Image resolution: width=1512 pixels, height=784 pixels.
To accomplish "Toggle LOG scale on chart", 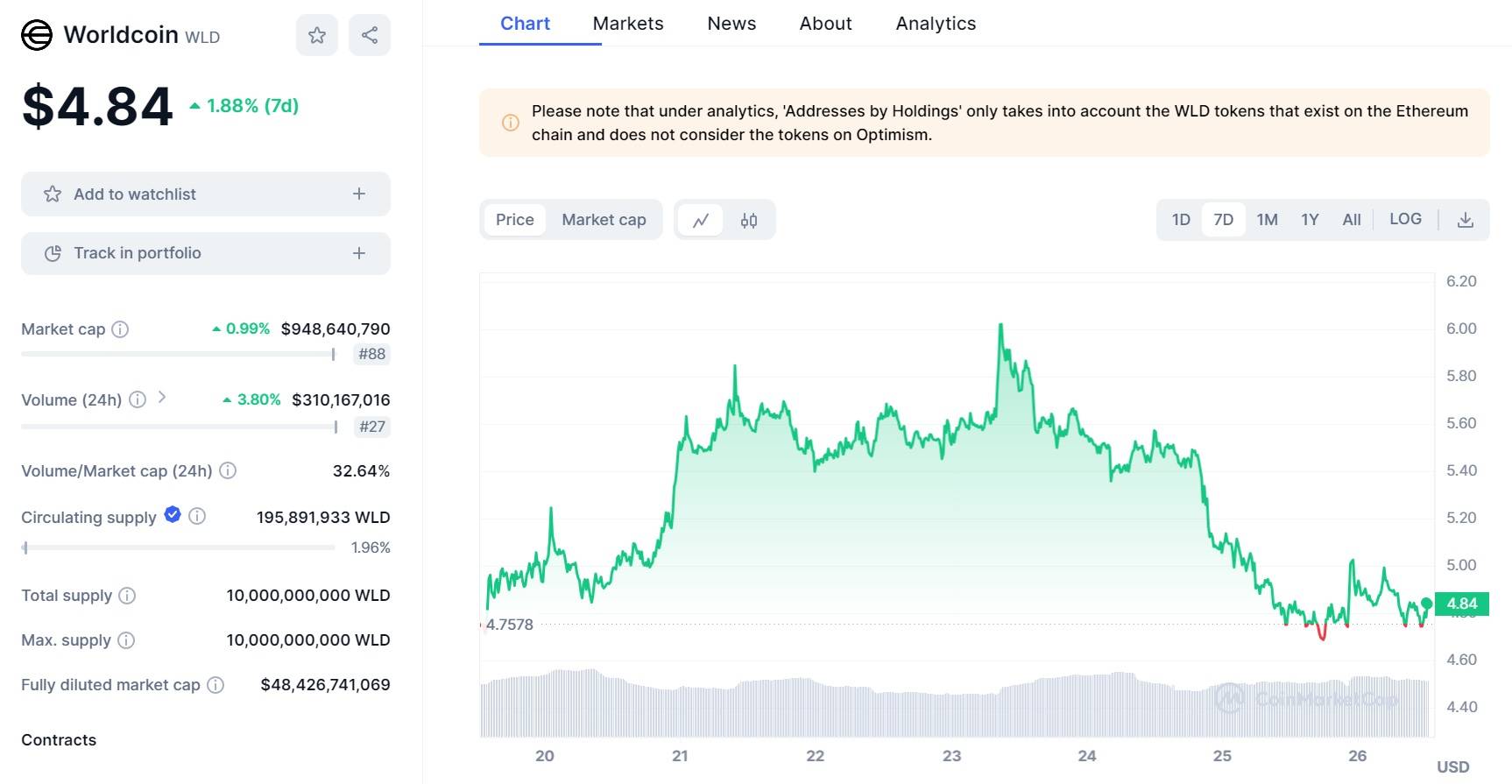I will pos(1405,219).
